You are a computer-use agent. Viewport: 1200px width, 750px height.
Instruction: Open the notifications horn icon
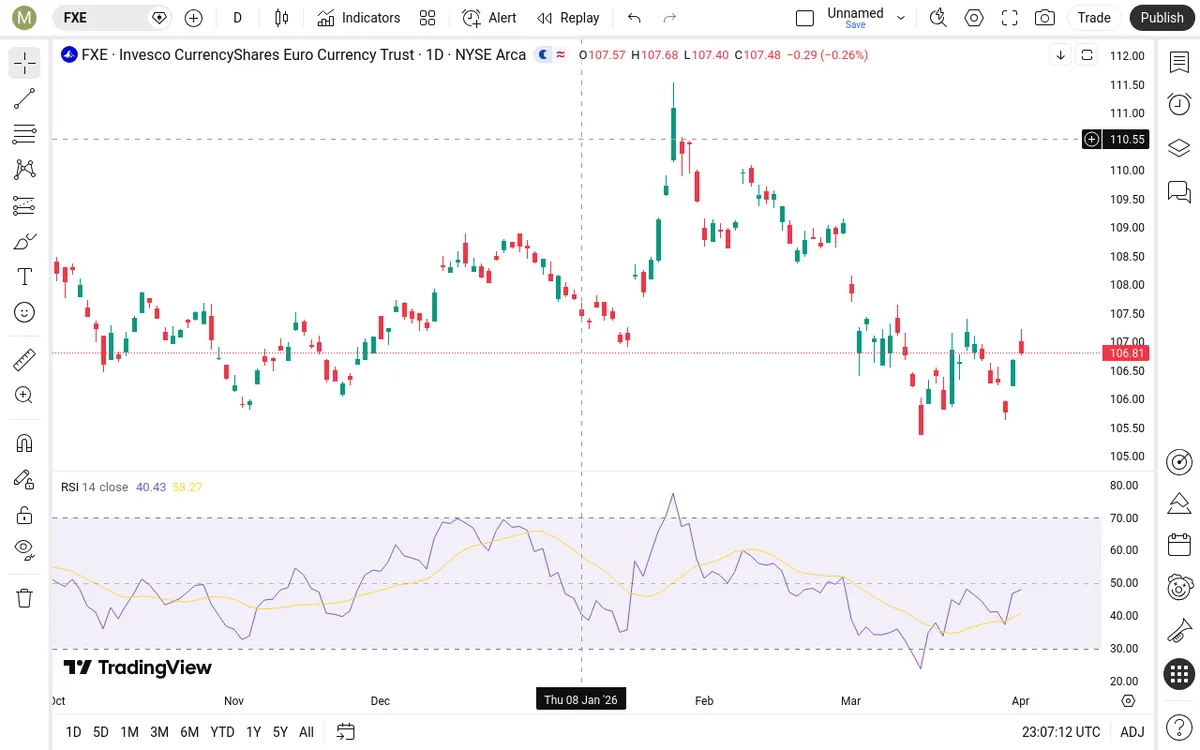(1180, 631)
